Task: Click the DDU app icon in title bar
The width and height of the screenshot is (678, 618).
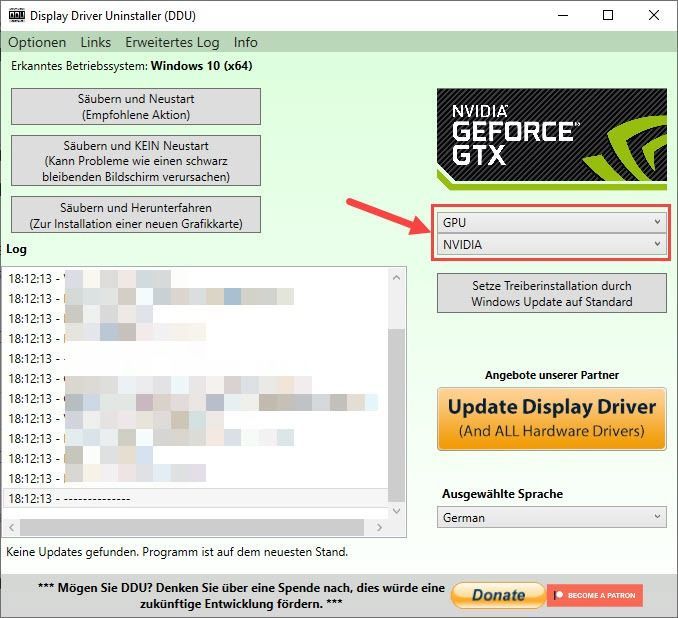Action: point(17,15)
